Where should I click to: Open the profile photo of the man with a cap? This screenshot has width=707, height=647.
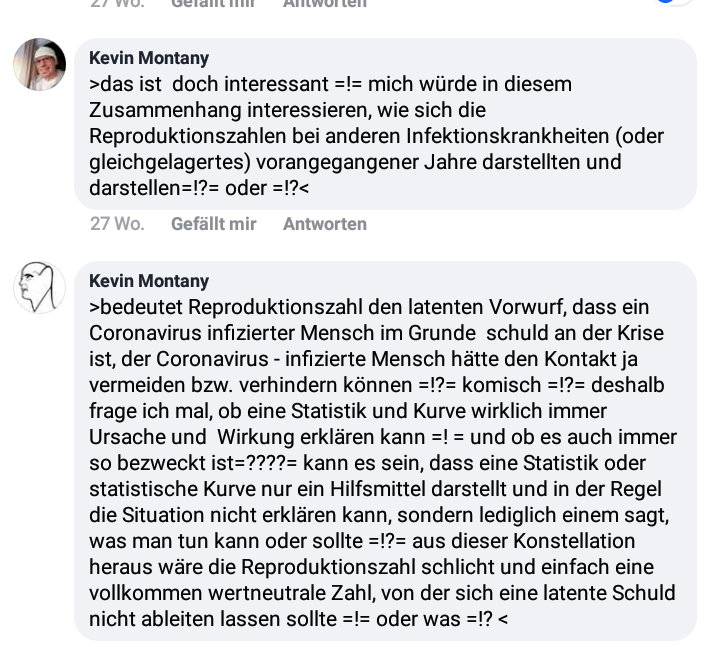40,64
